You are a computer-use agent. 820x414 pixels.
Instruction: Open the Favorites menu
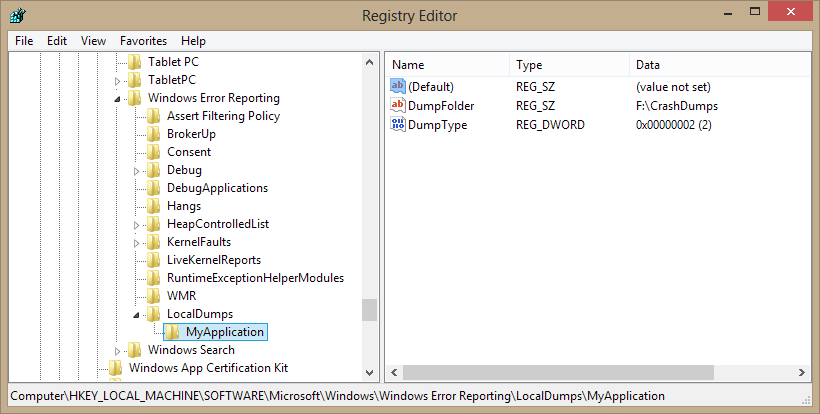143,41
